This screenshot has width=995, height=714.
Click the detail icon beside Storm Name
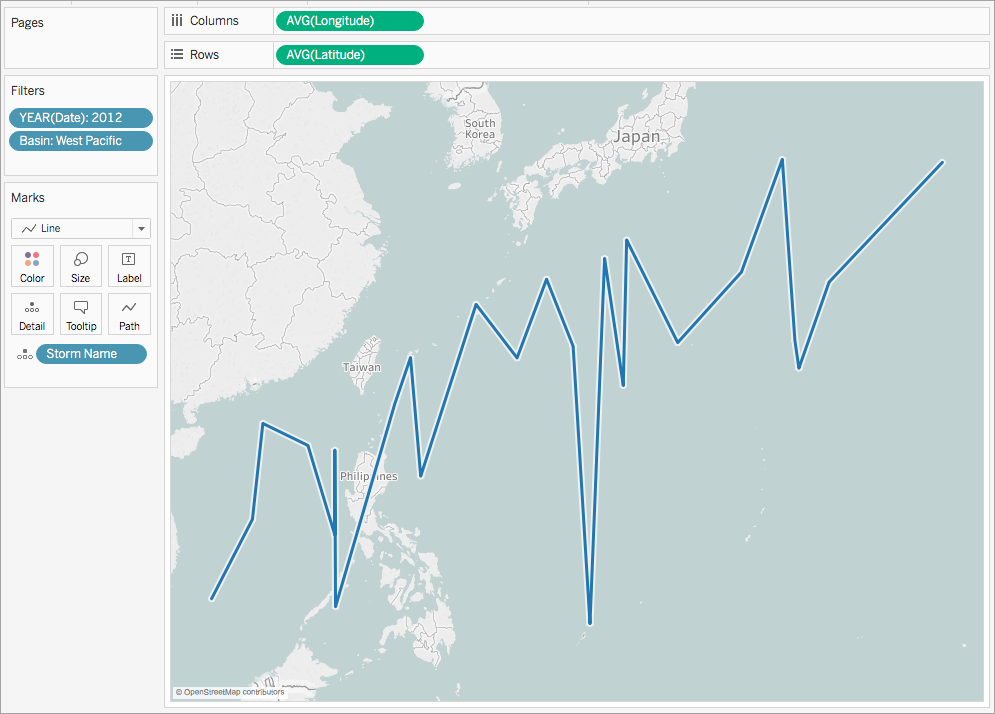25,354
